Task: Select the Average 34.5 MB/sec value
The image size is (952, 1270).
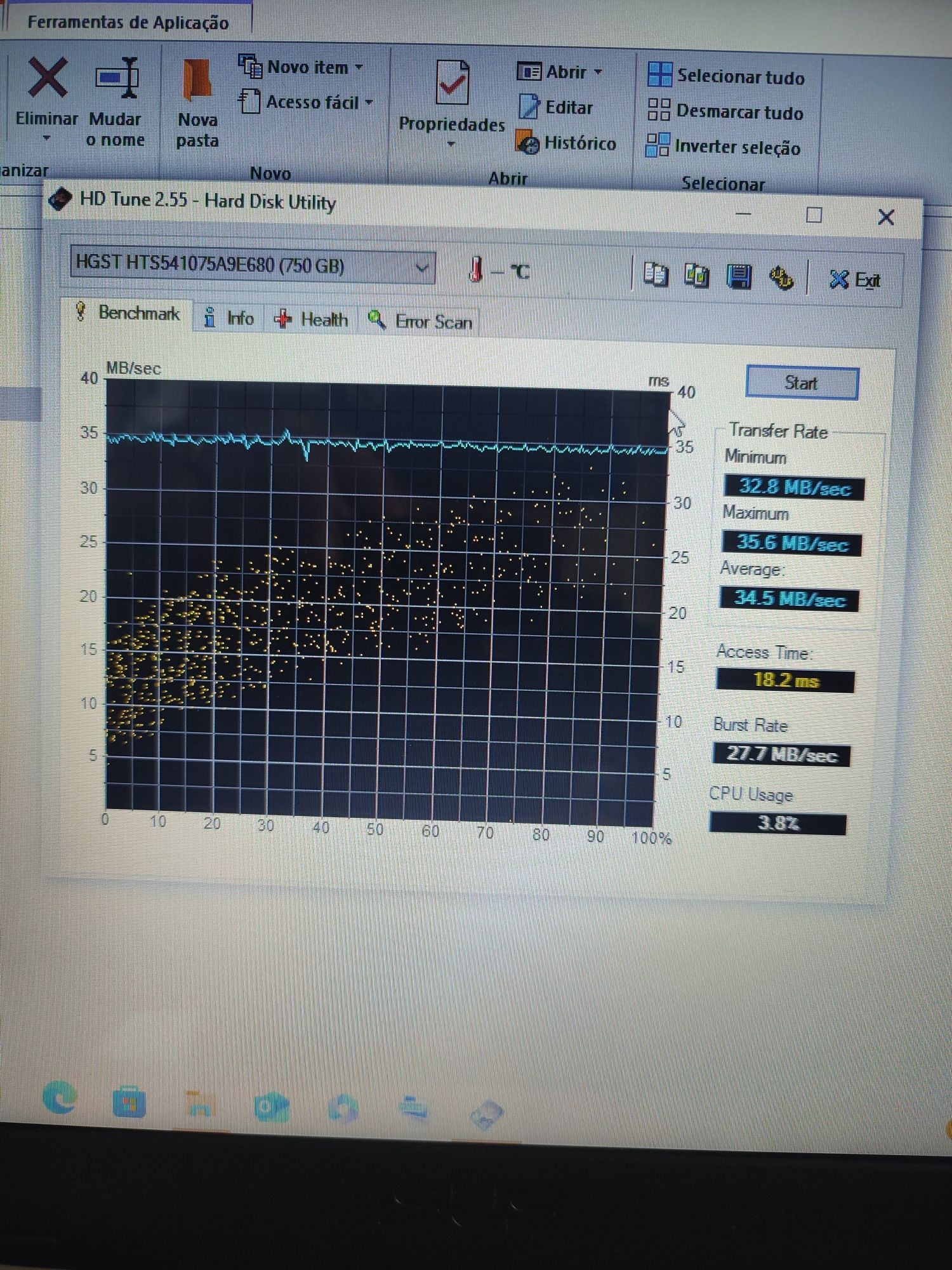Action: click(x=790, y=599)
